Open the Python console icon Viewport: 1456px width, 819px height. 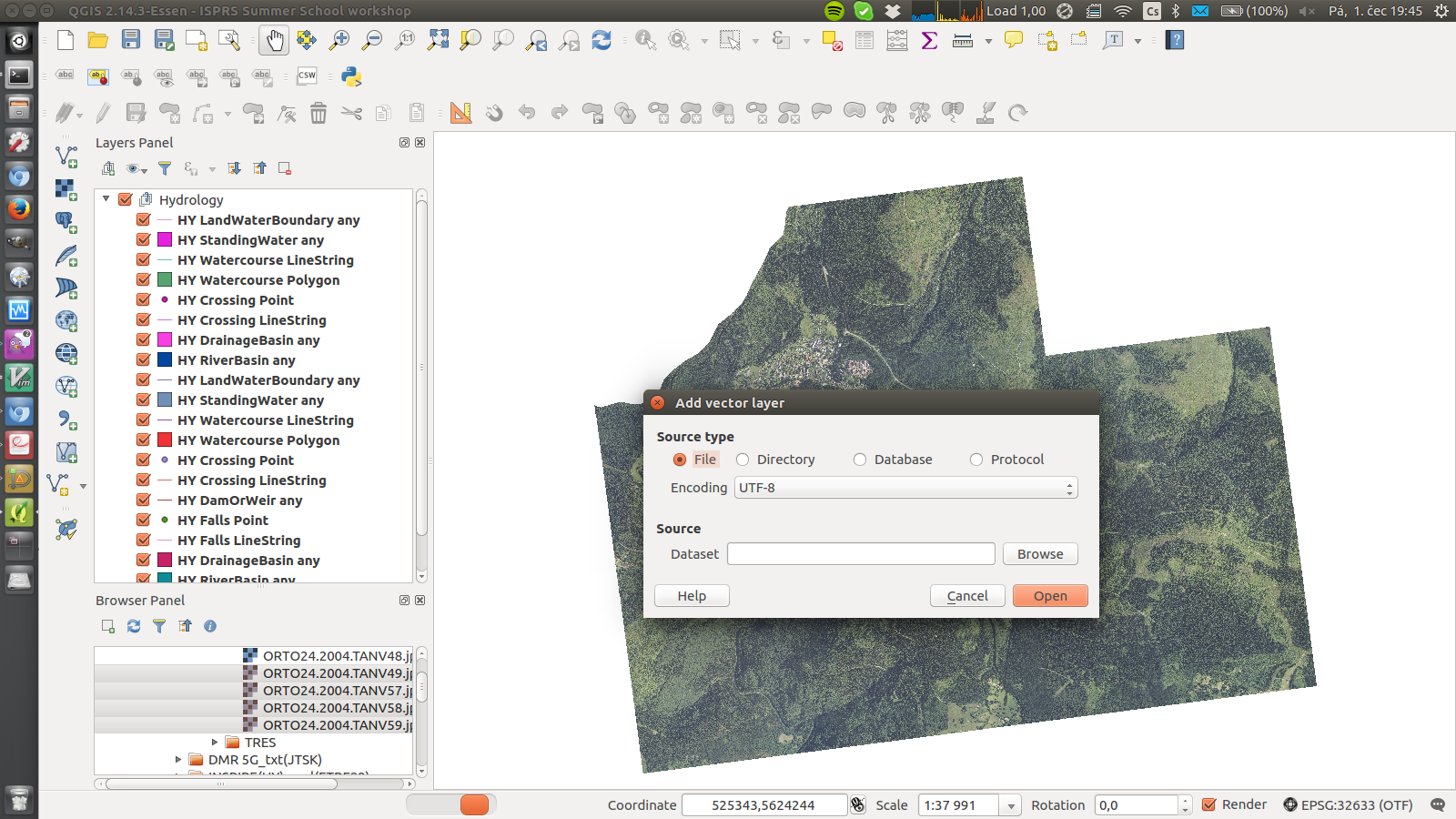tap(352, 76)
